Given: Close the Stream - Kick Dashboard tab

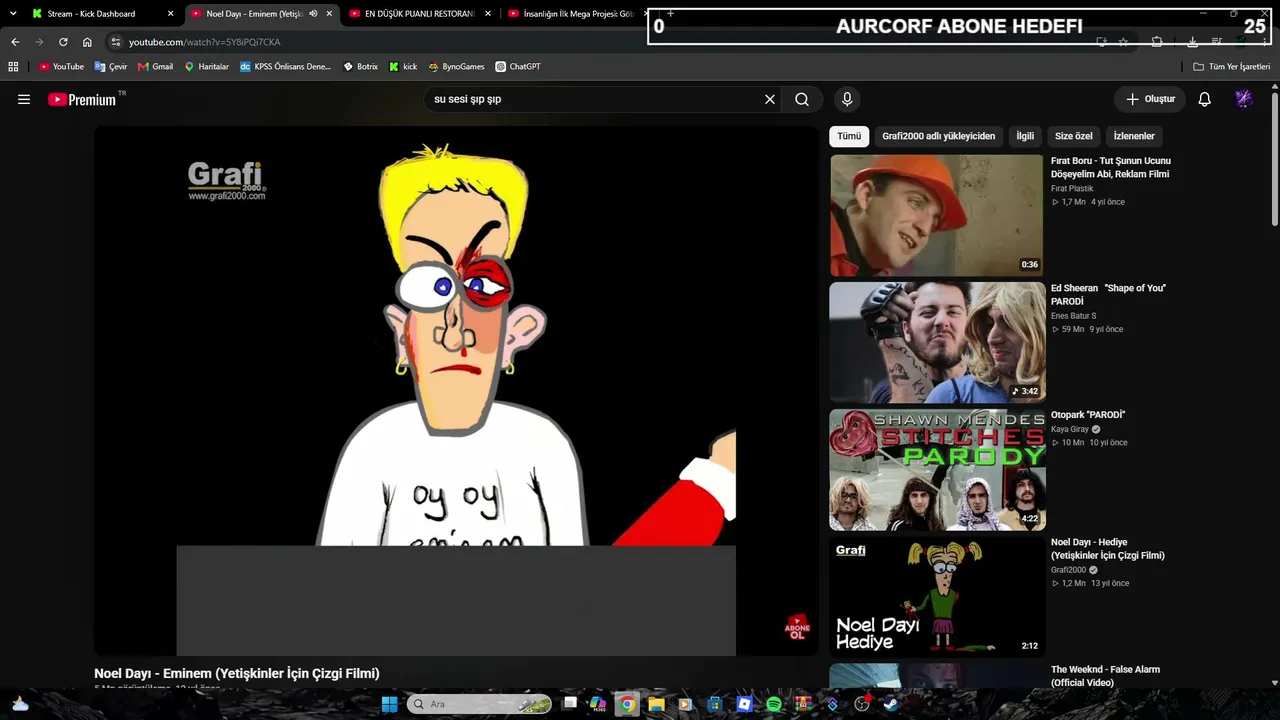Looking at the screenshot, I should (x=170, y=14).
